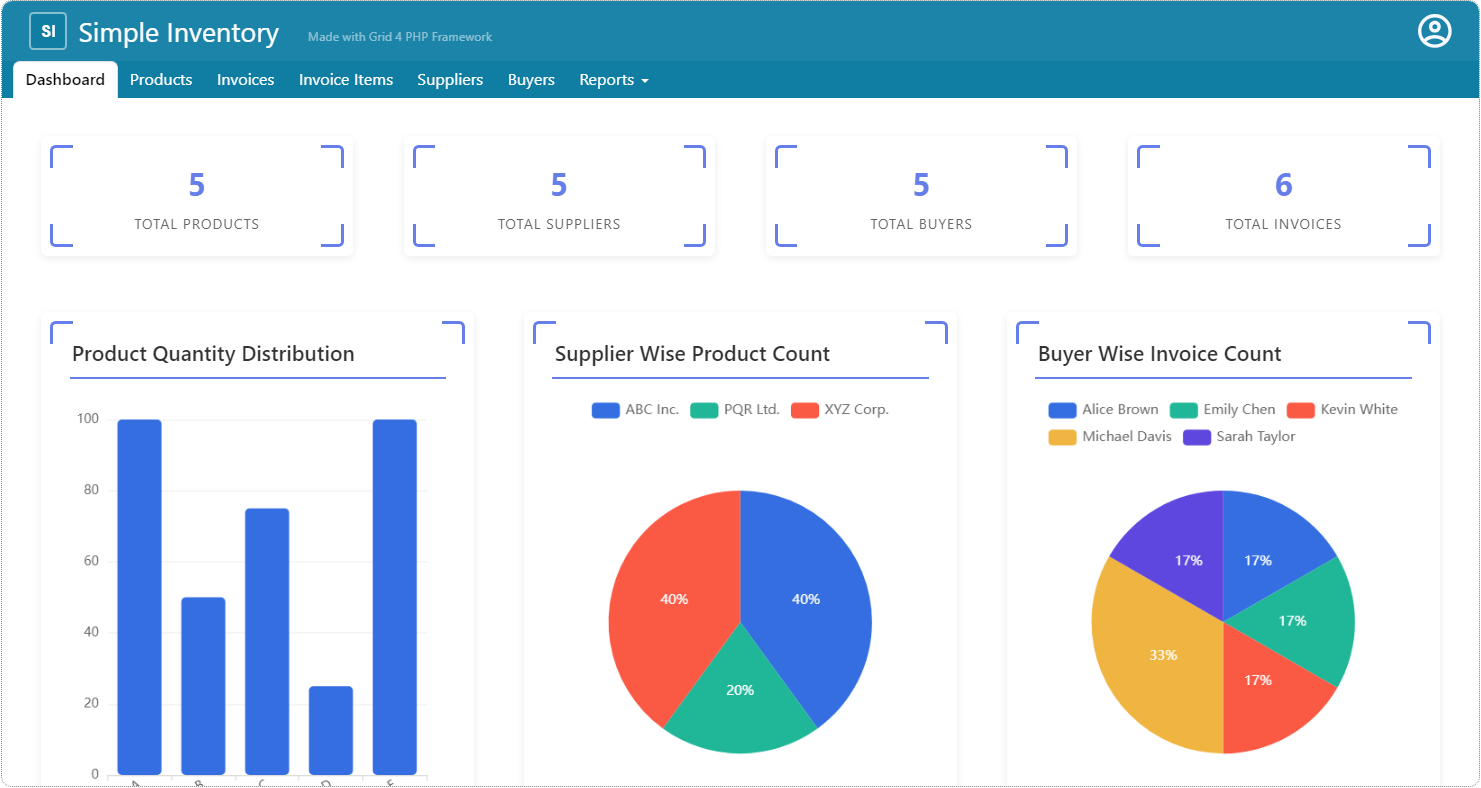This screenshot has width=1481, height=788.
Task: Navigate to the Suppliers tab
Action: point(450,80)
